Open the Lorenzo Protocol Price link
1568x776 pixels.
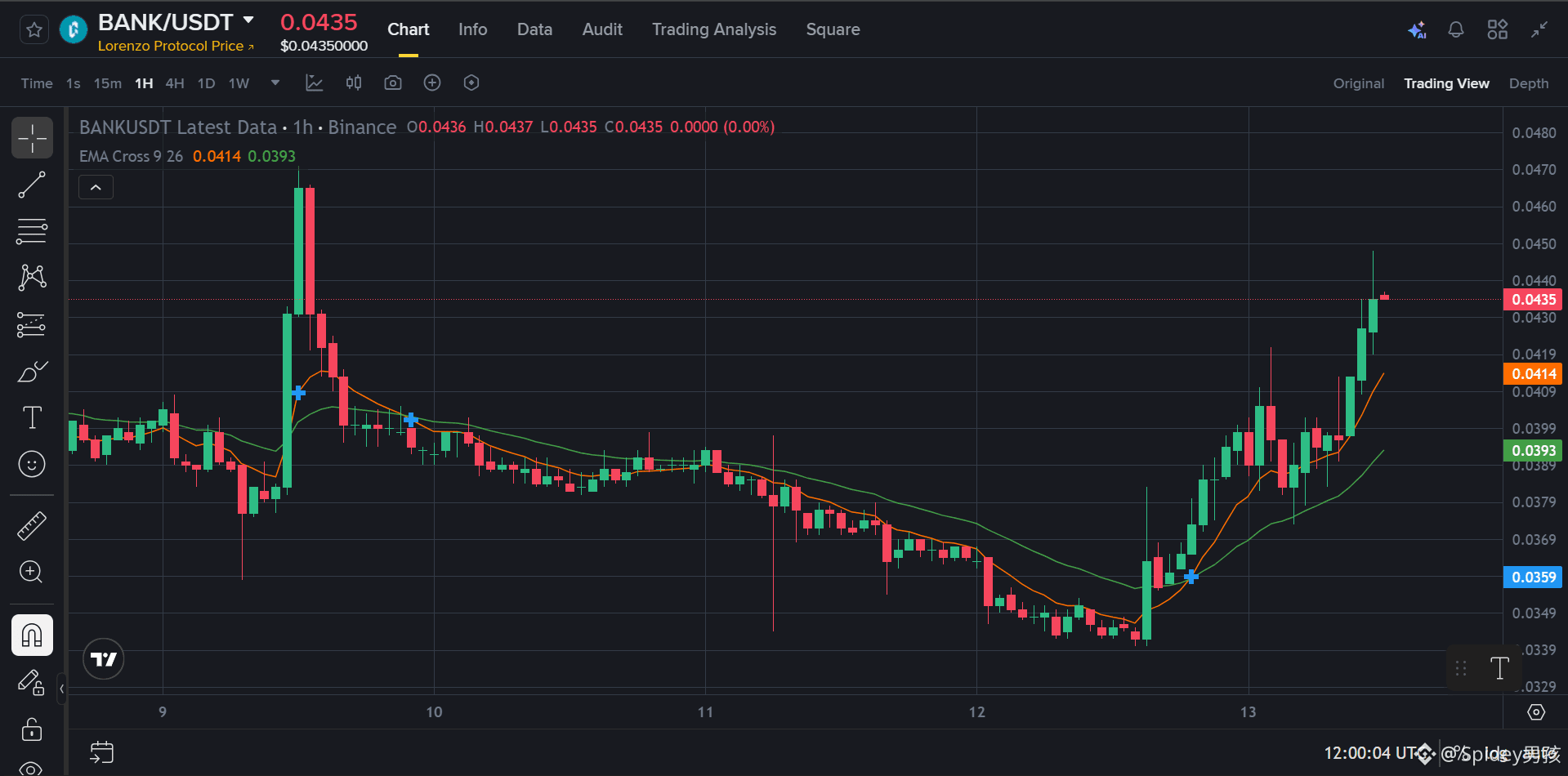[x=176, y=46]
